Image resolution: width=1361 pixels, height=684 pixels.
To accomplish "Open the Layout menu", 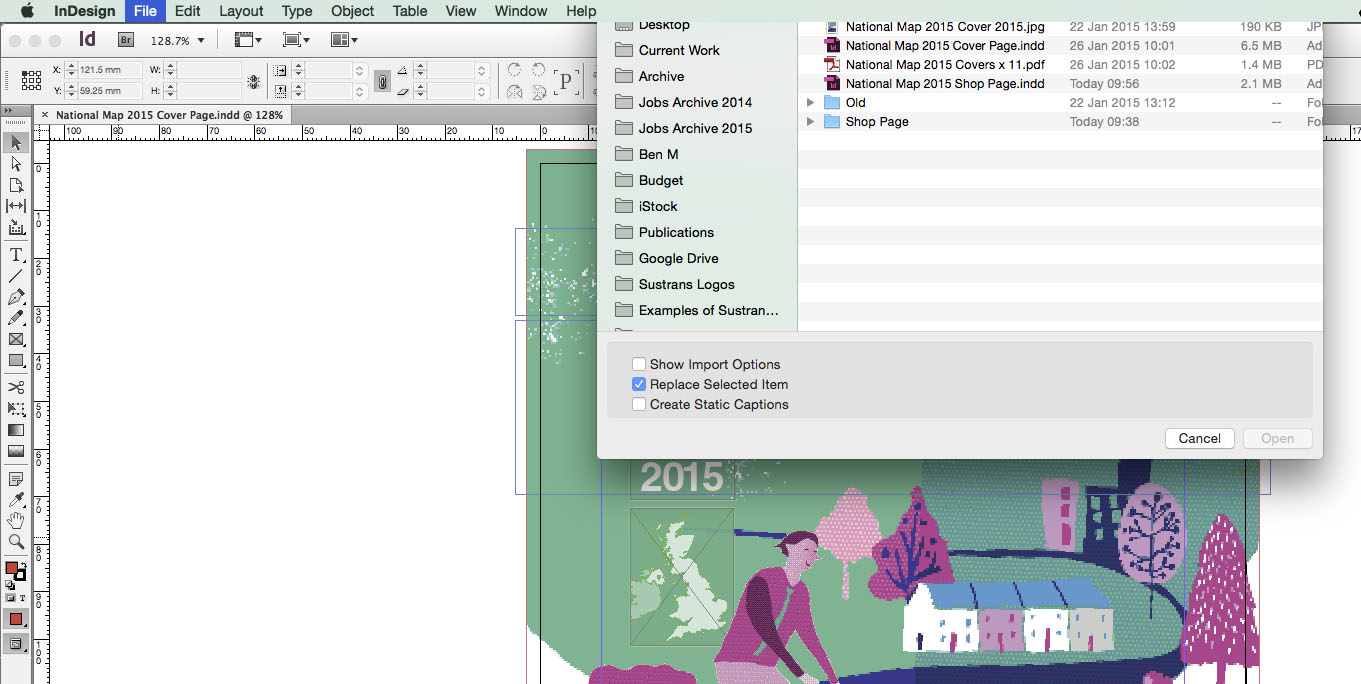I will tap(241, 11).
